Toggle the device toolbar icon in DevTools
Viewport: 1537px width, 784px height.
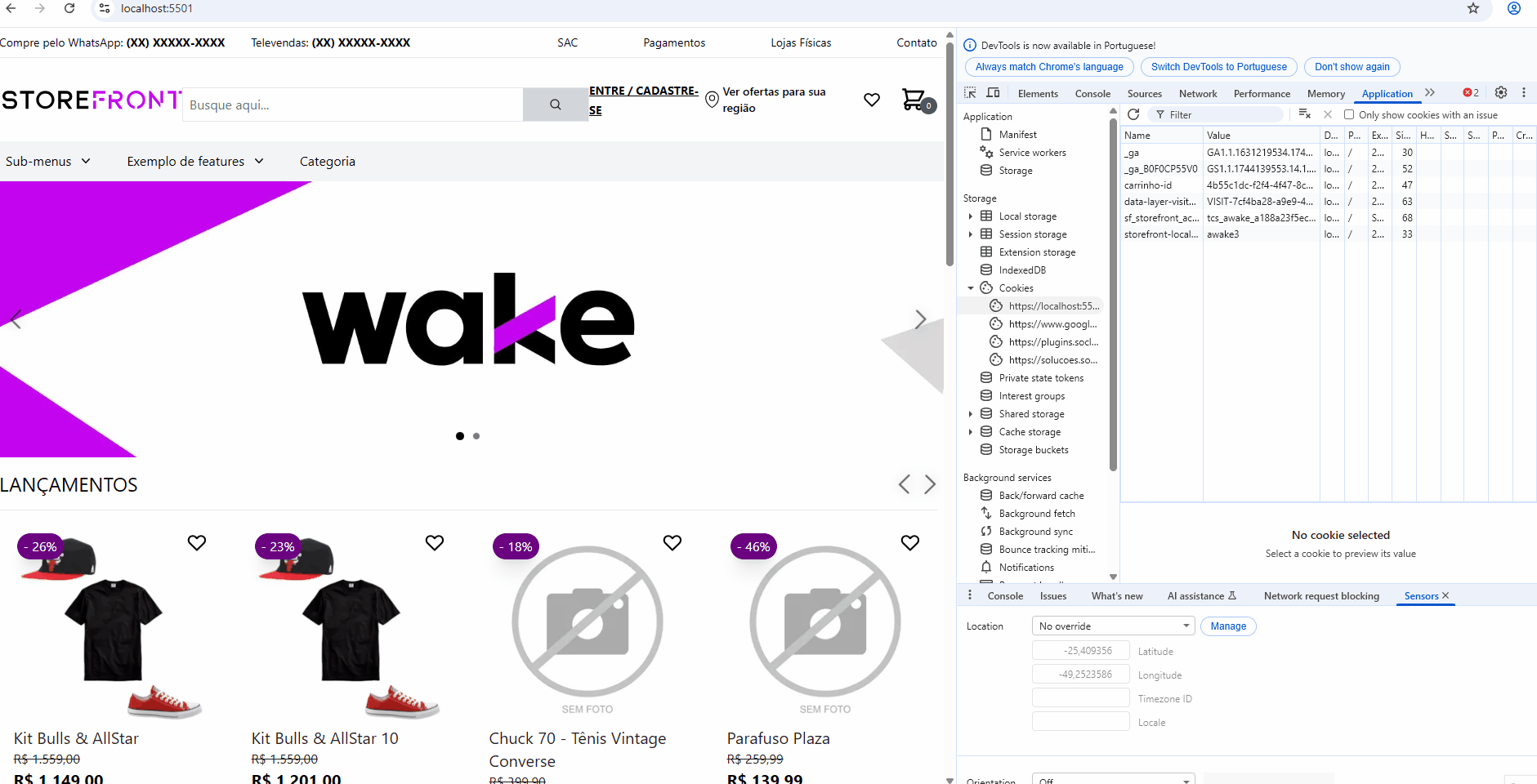993,93
